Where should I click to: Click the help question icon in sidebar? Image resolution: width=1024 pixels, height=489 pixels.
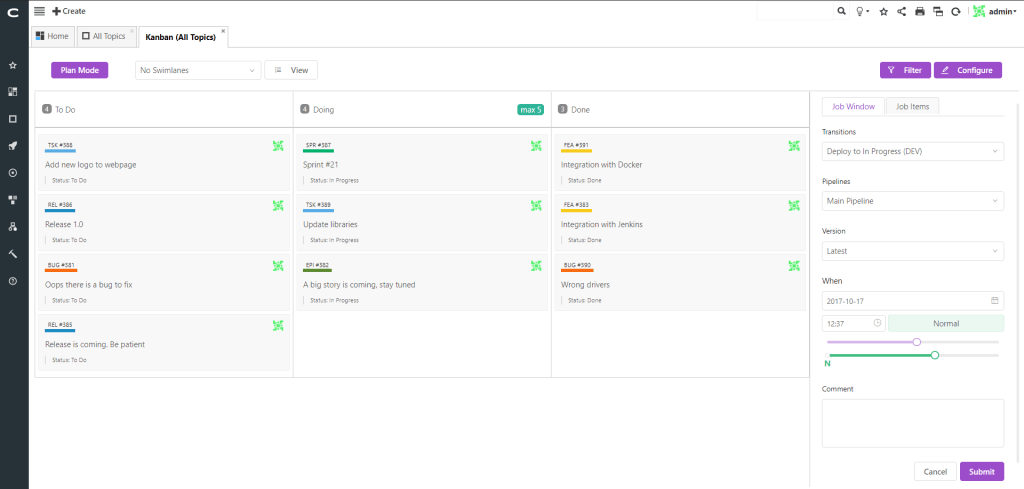pyautogui.click(x=12, y=281)
